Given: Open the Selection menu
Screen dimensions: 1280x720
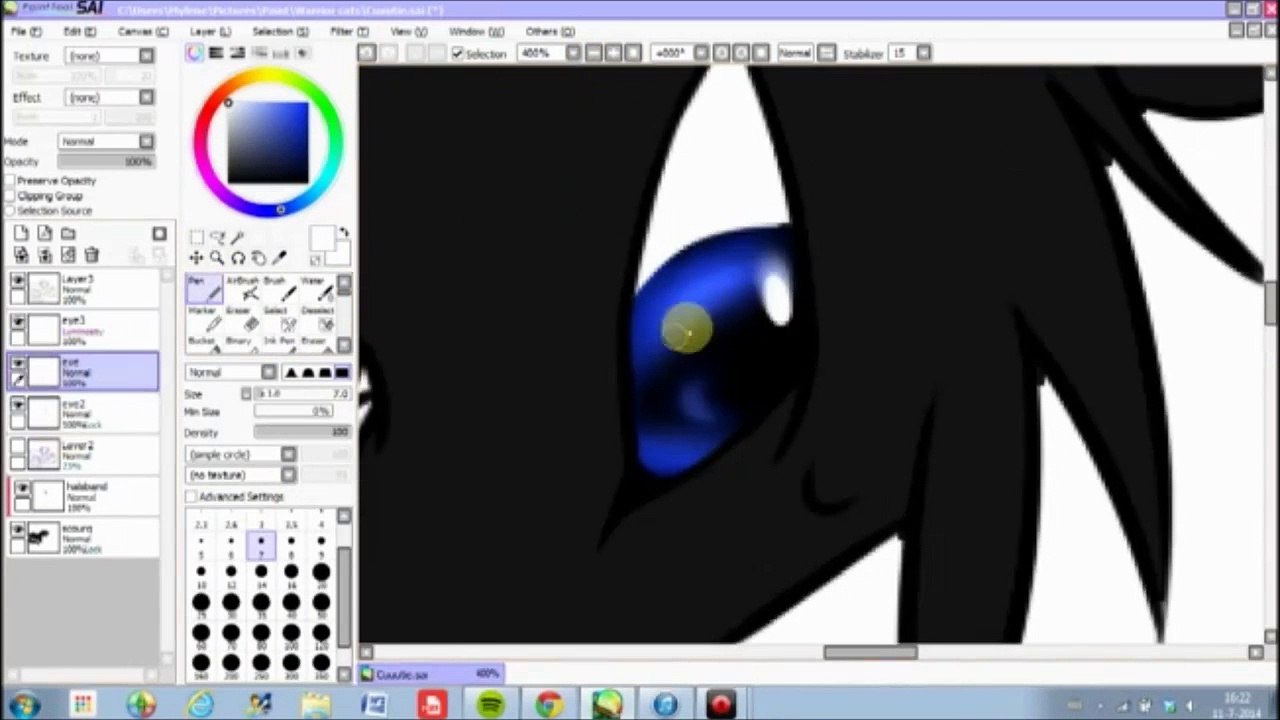Looking at the screenshot, I should pyautogui.click(x=279, y=31).
